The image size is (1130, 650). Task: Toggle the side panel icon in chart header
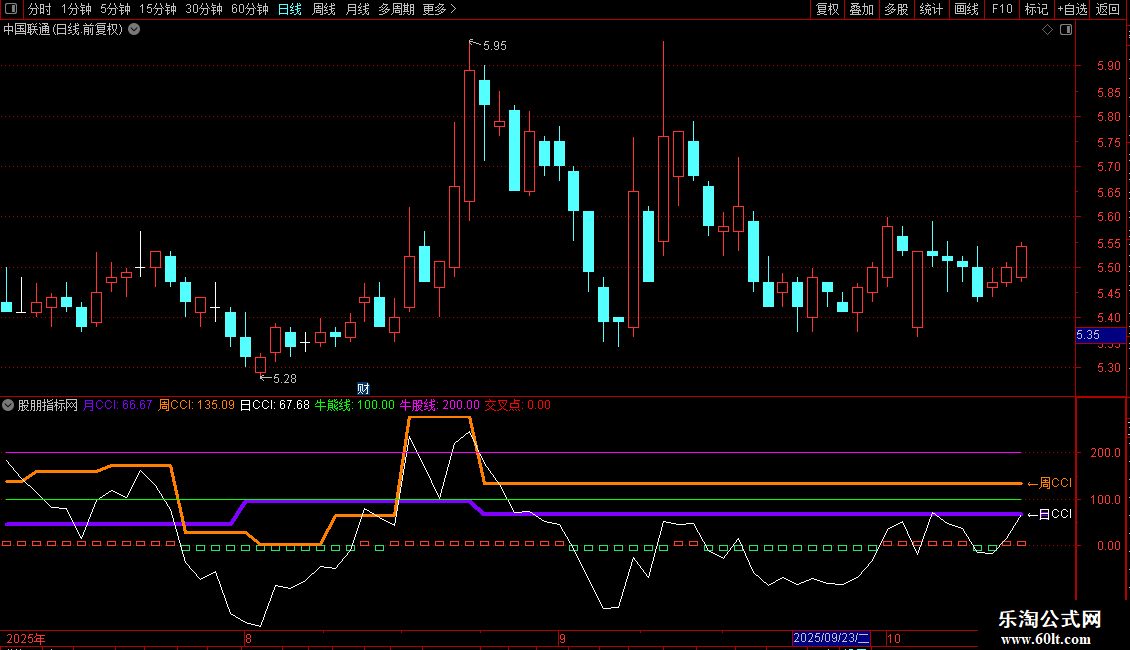click(x=1066, y=30)
